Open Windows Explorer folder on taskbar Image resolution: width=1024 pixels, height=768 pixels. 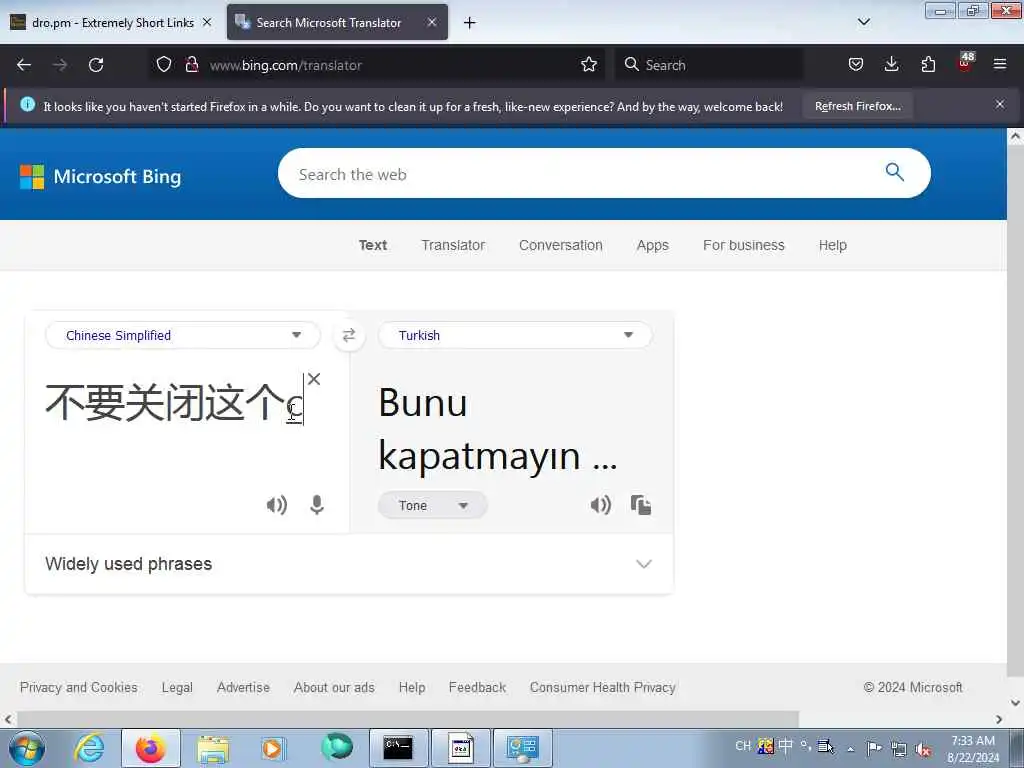pos(213,748)
